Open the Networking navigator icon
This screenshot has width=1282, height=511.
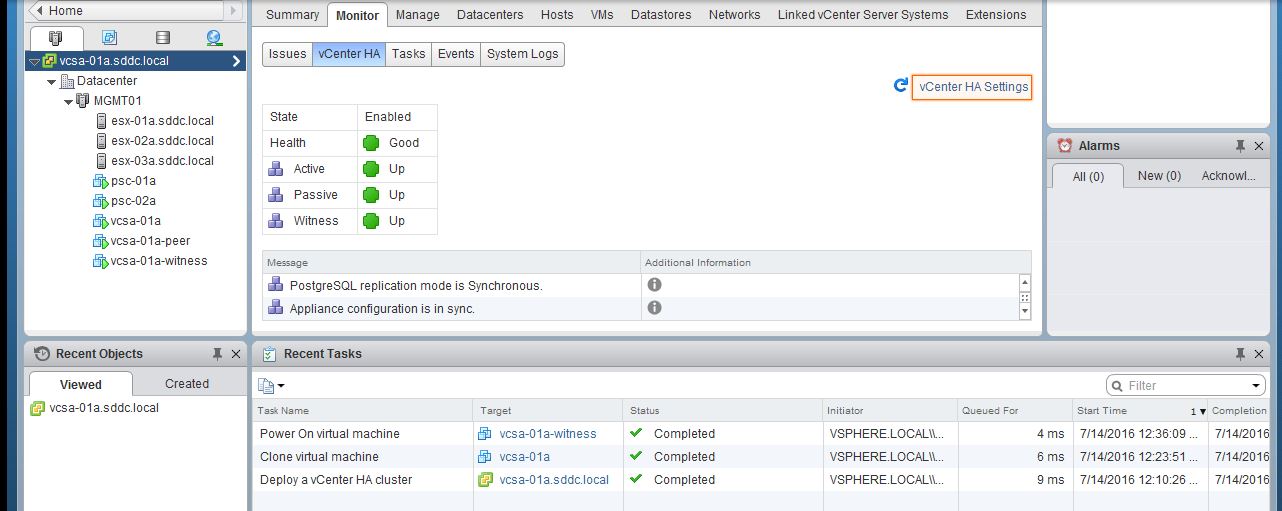214,38
